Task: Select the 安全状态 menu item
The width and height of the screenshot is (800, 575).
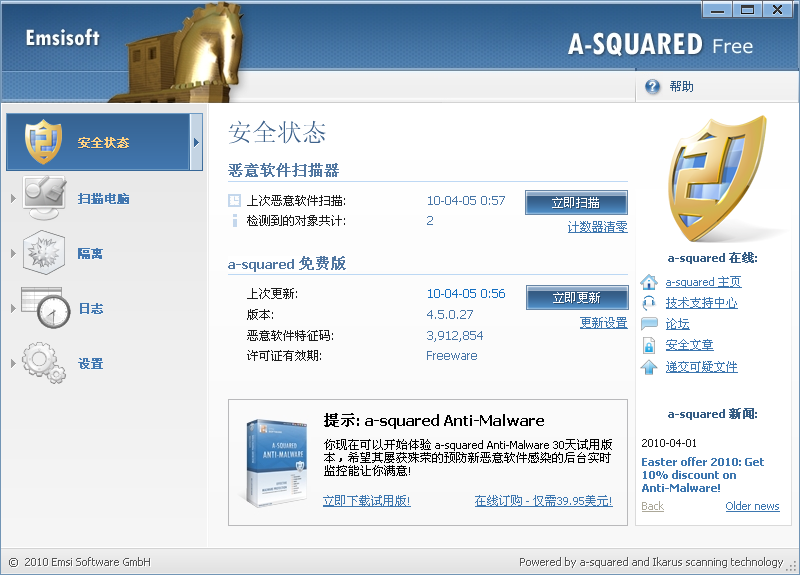Action: 104,142
